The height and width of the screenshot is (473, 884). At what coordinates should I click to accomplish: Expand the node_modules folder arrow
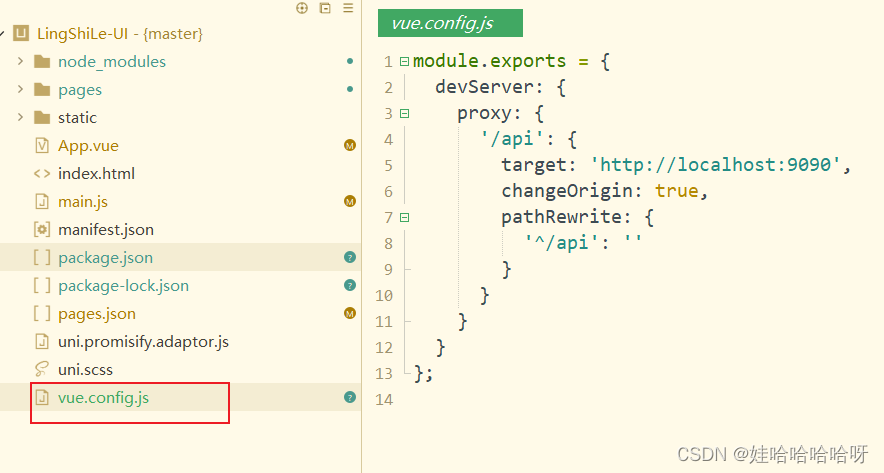click(20, 61)
